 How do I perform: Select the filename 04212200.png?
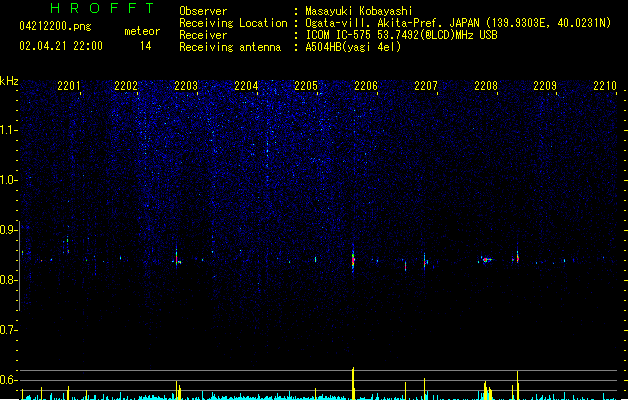(55, 26)
